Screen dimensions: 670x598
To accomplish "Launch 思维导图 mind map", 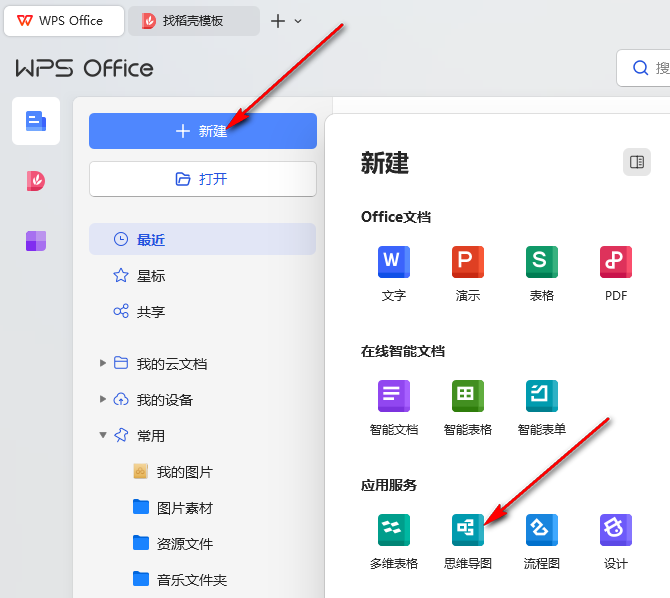I will click(467, 542).
